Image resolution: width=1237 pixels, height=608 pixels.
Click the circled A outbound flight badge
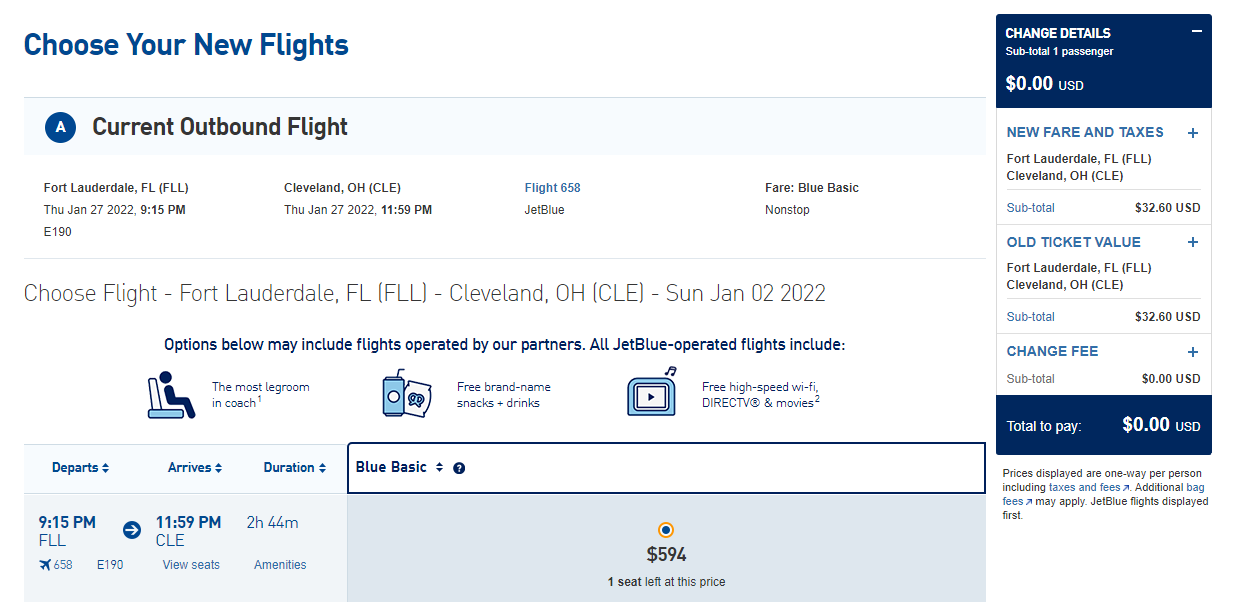(x=60, y=127)
